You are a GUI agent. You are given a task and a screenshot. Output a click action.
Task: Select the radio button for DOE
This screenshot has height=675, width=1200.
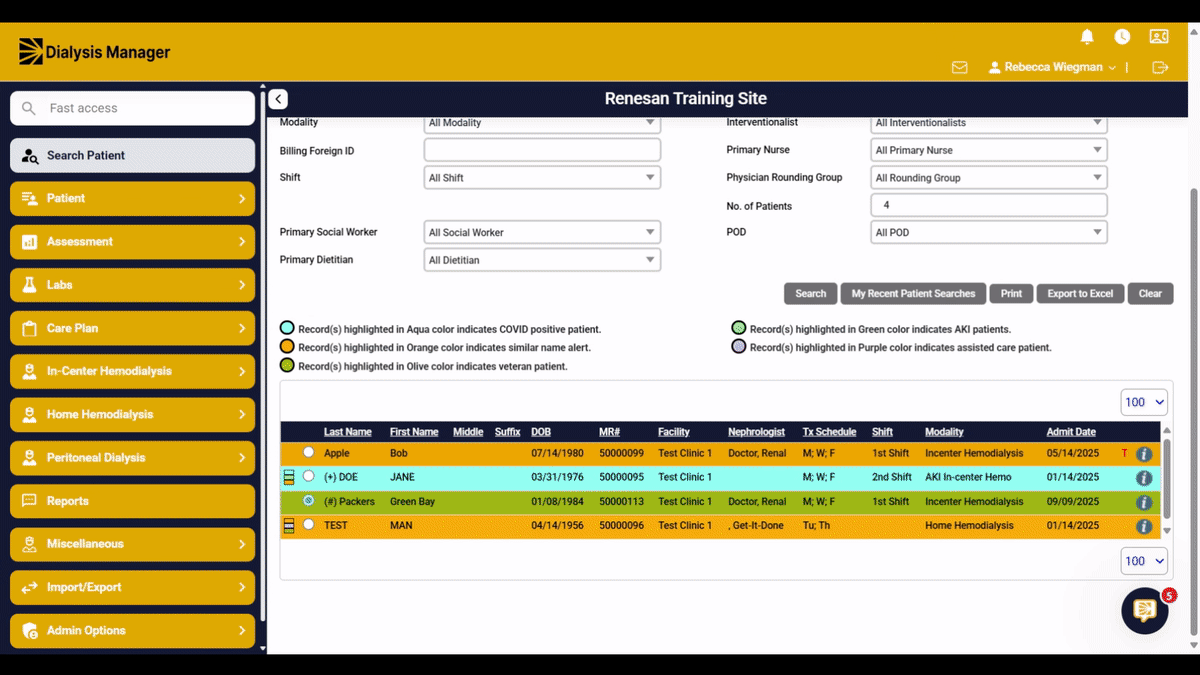pos(308,477)
